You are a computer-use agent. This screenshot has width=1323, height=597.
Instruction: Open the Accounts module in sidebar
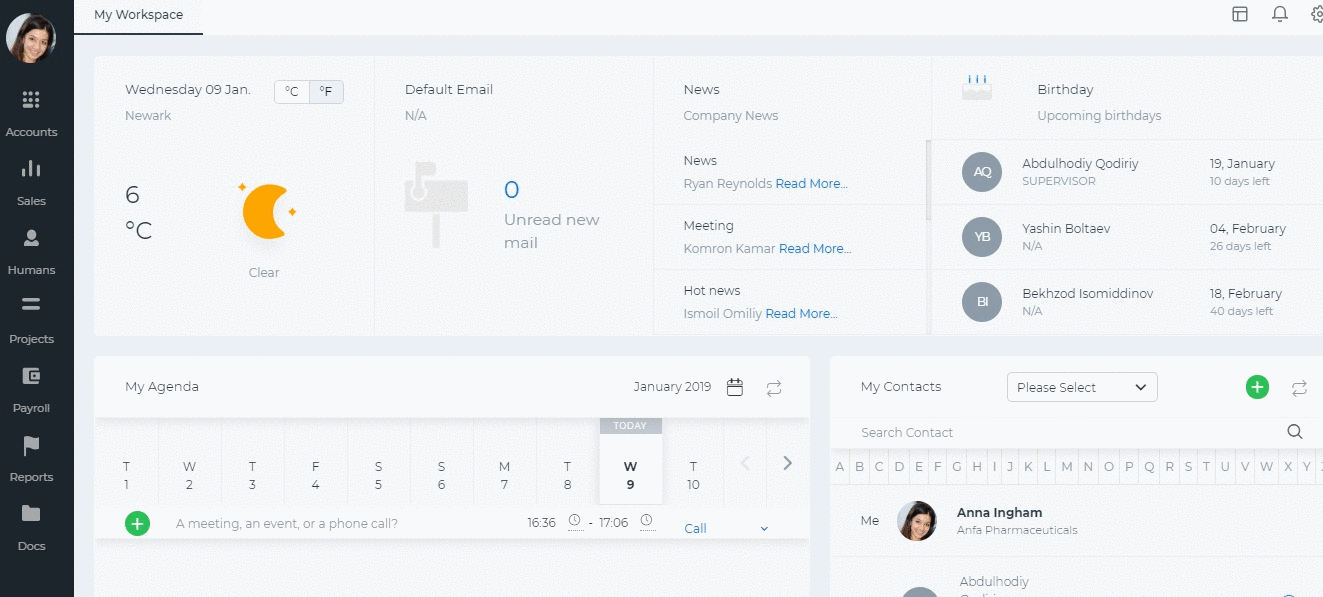[x=31, y=113]
